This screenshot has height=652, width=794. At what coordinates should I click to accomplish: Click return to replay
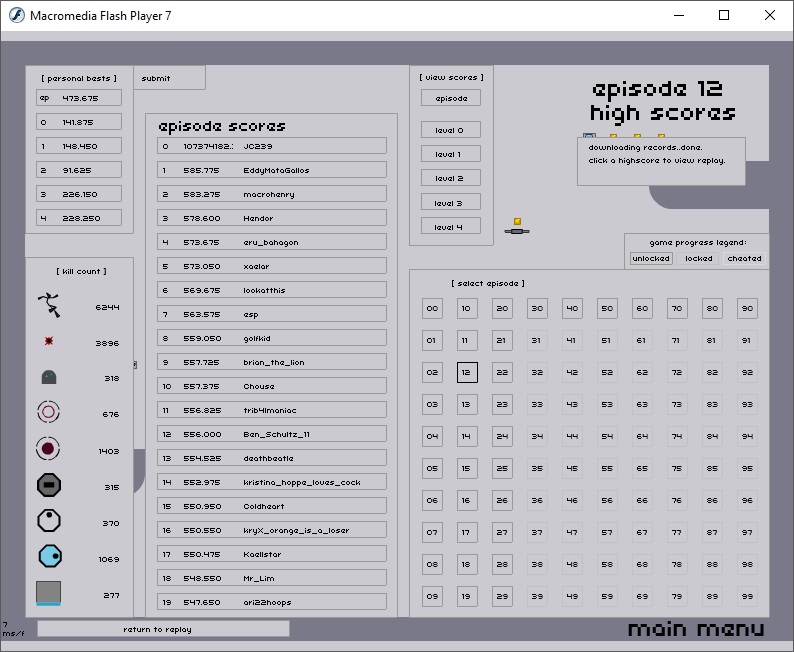(x=163, y=629)
